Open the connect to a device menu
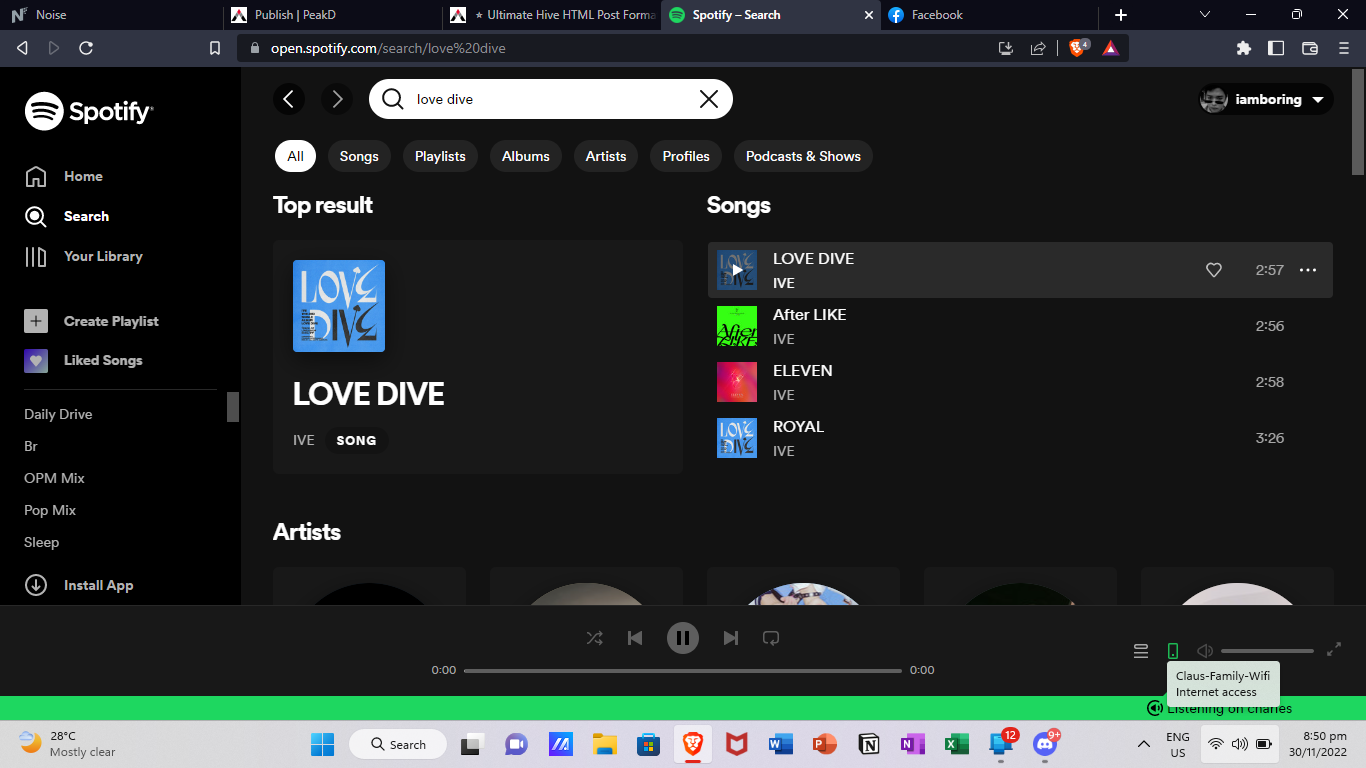The image size is (1366, 768). tap(1173, 651)
